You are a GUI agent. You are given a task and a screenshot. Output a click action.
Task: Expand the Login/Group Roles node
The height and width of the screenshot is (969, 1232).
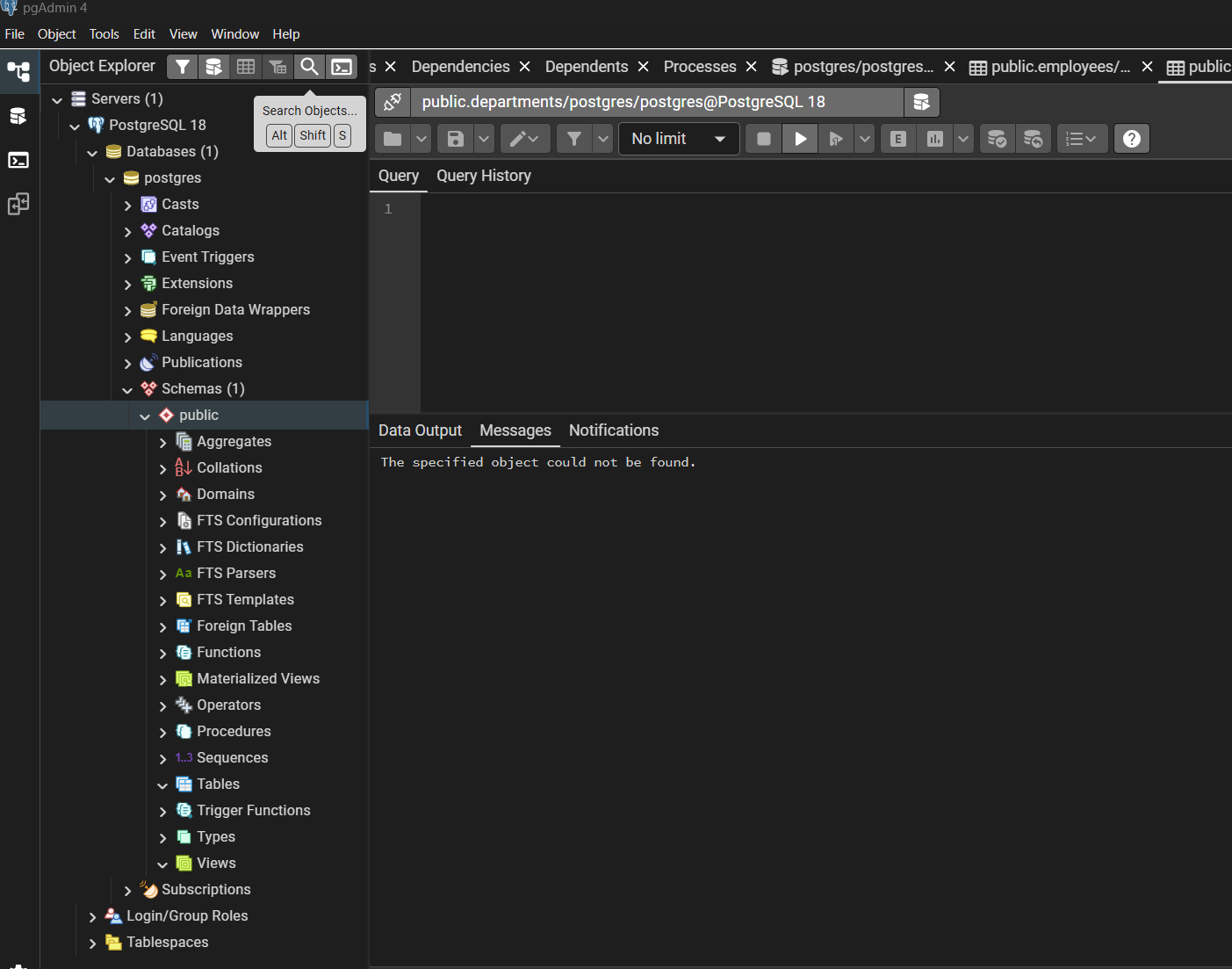pos(92,917)
